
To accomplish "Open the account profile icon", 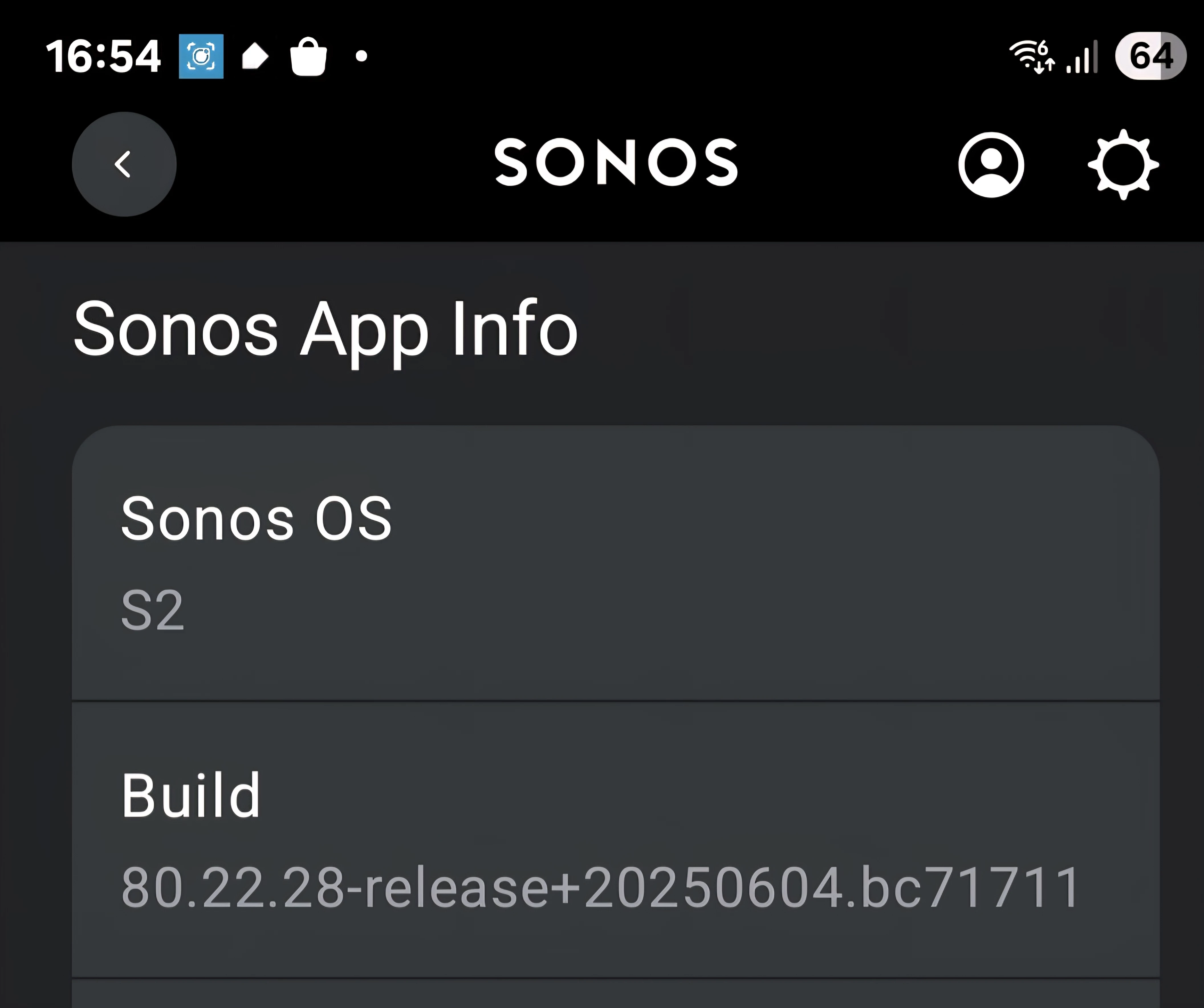I will 991,165.
